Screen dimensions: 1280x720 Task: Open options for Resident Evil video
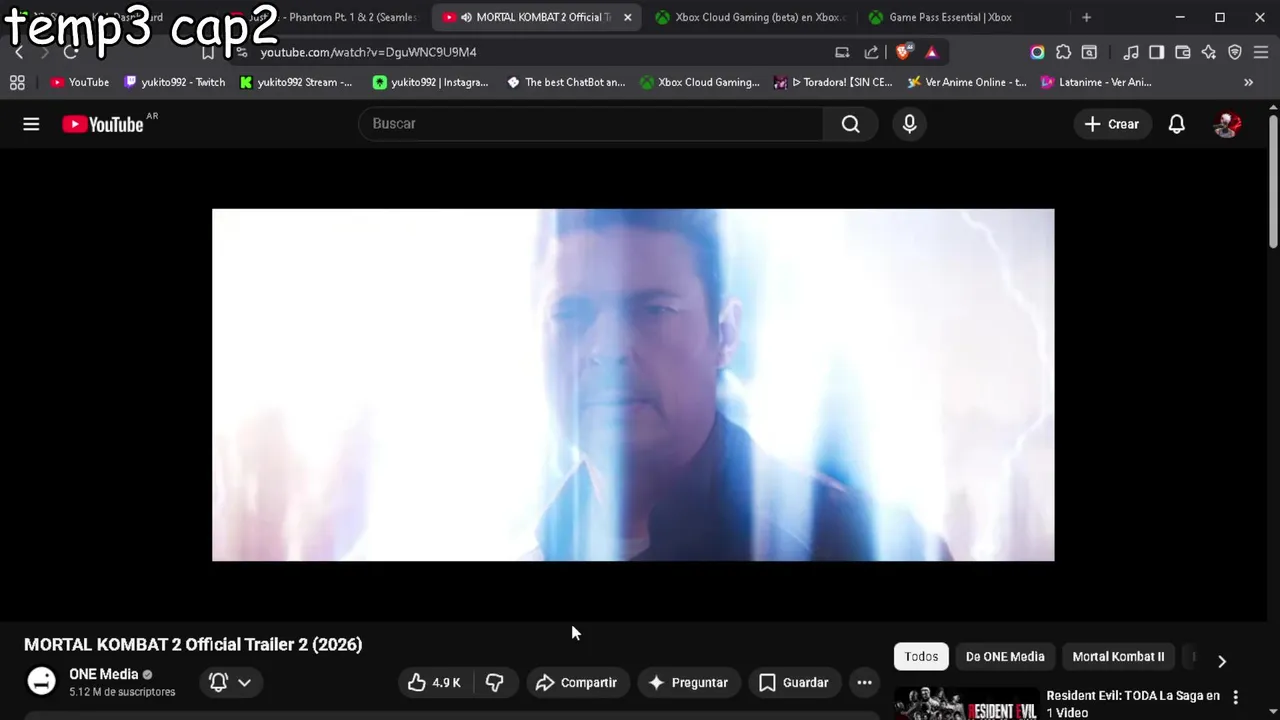pyautogui.click(x=1235, y=697)
